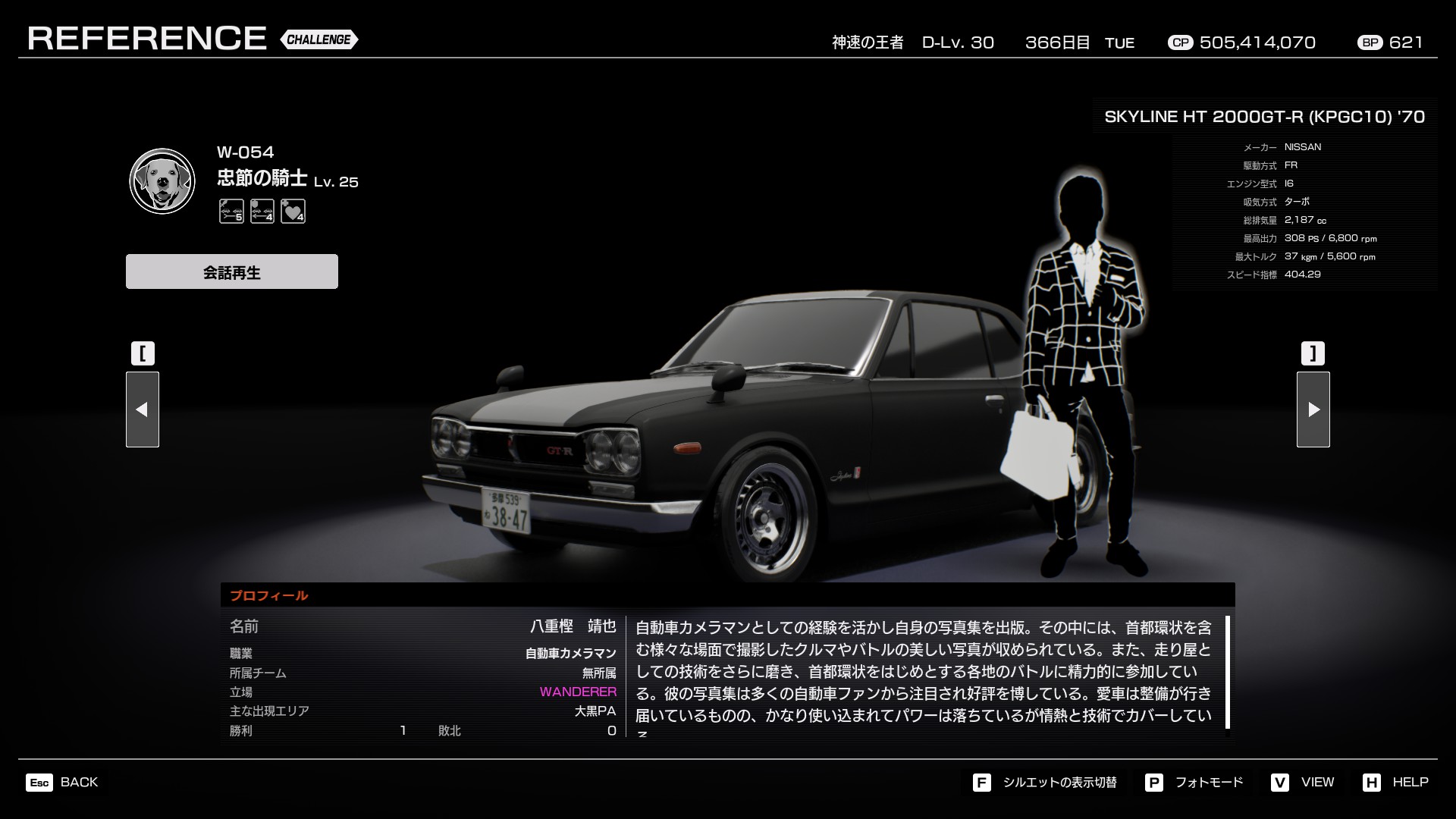This screenshot has height=819, width=1456.
Task: Click the Esc BACK button
Action: pos(62,782)
